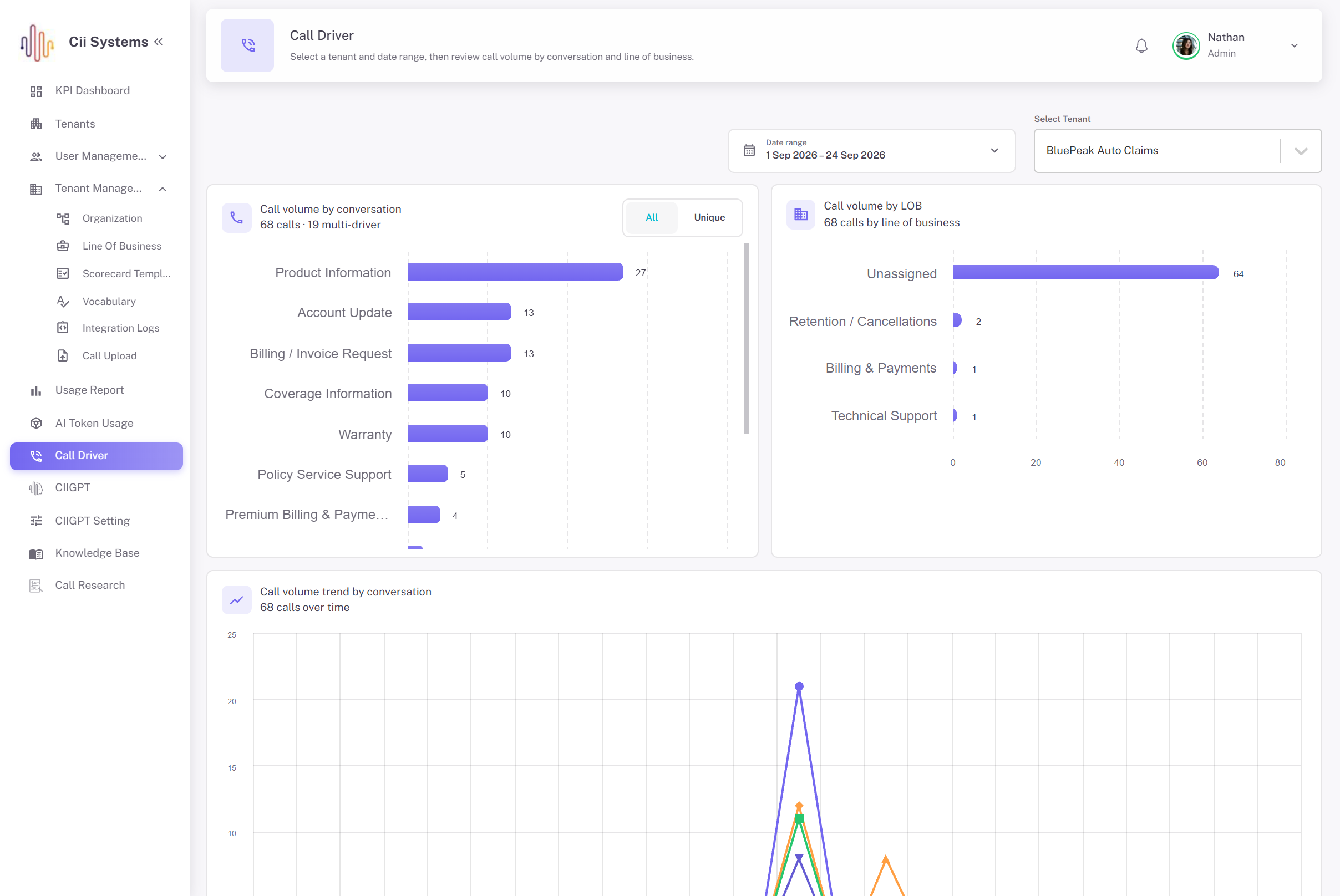
Task: Click the 'Warranty' chart label
Action: click(x=365, y=435)
